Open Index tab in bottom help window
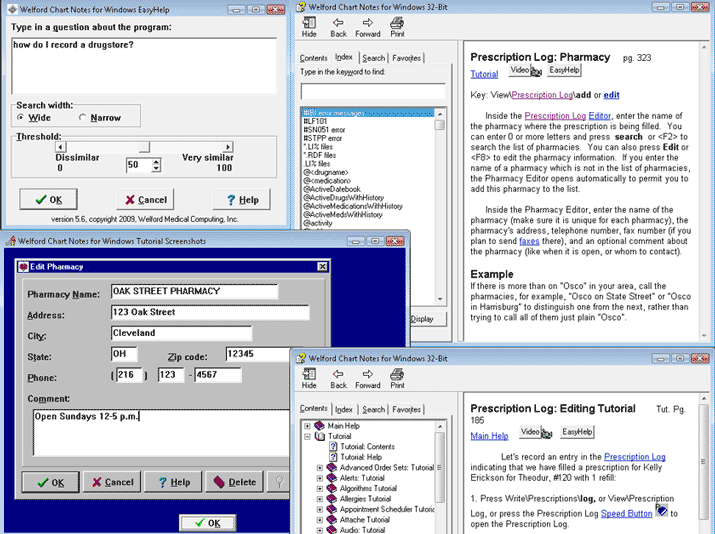The image size is (715, 534). (x=344, y=410)
